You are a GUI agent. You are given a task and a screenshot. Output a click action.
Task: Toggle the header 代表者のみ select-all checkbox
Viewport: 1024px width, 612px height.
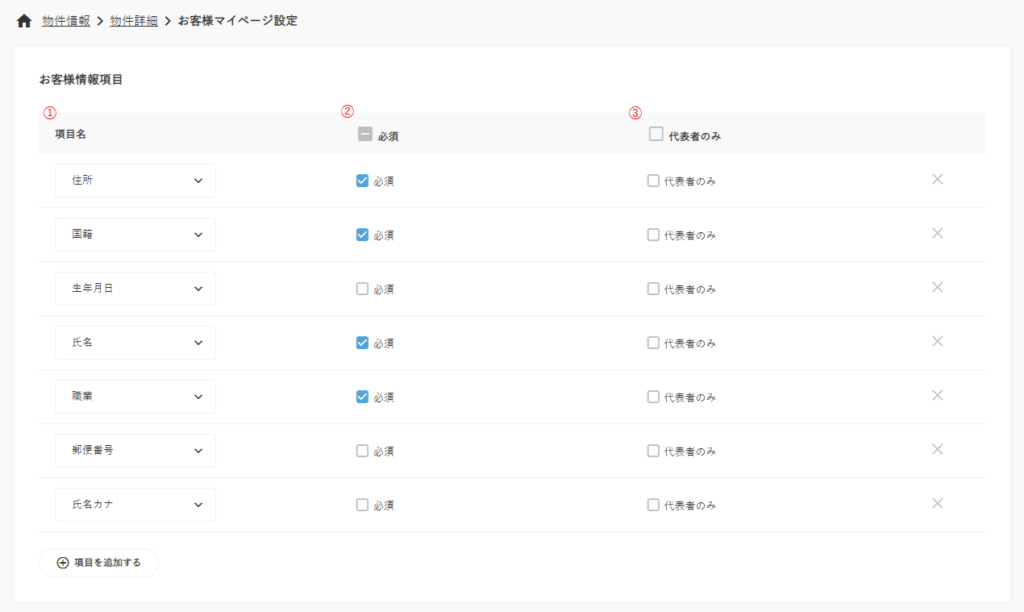656,135
